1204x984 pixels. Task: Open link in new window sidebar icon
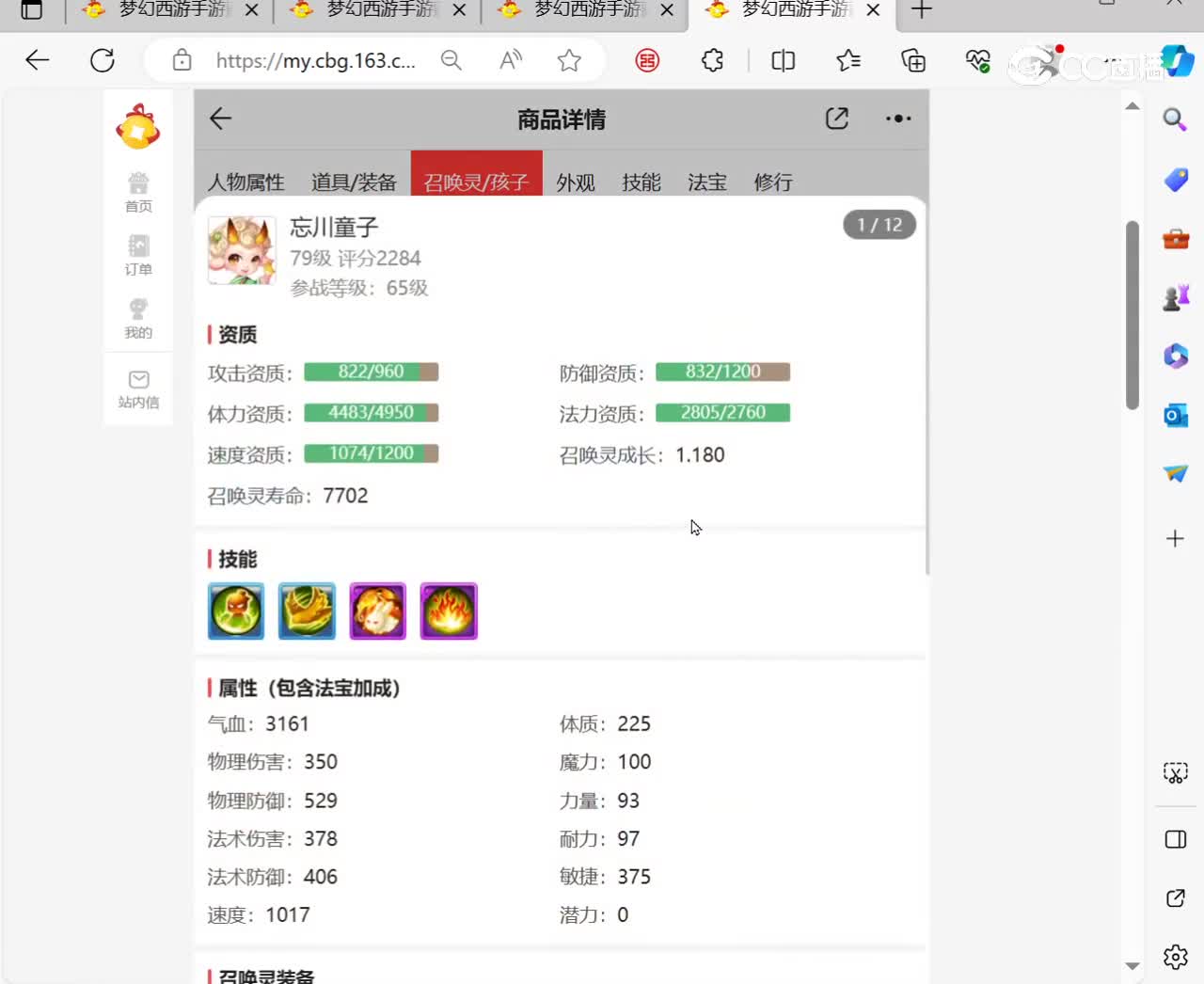pyautogui.click(x=1176, y=898)
